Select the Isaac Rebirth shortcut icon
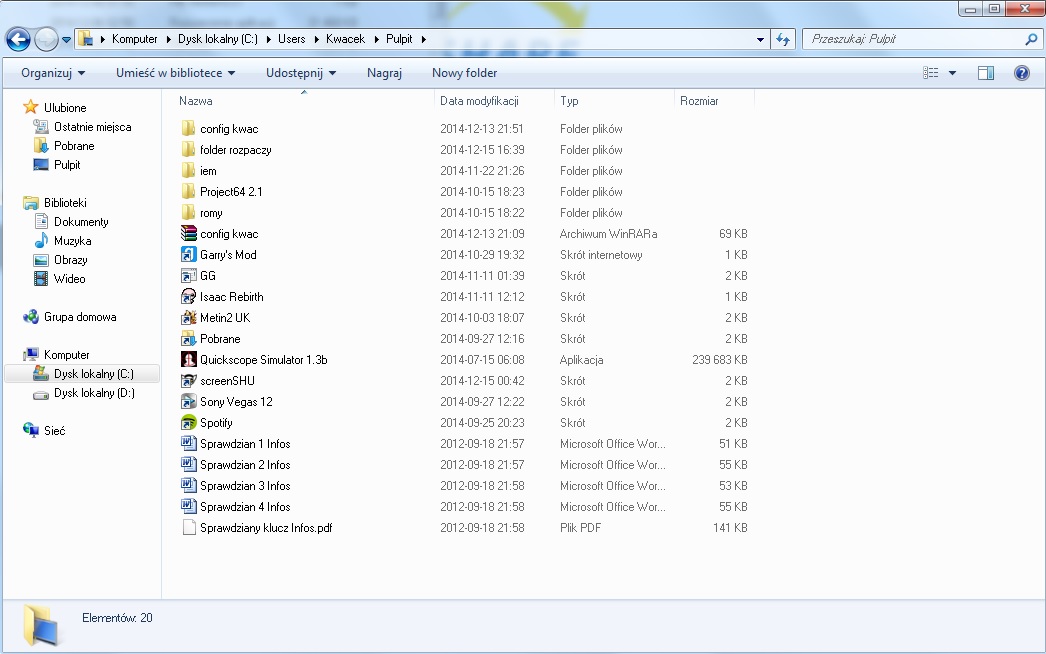Viewport: 1046px width, 654px height. click(x=189, y=296)
